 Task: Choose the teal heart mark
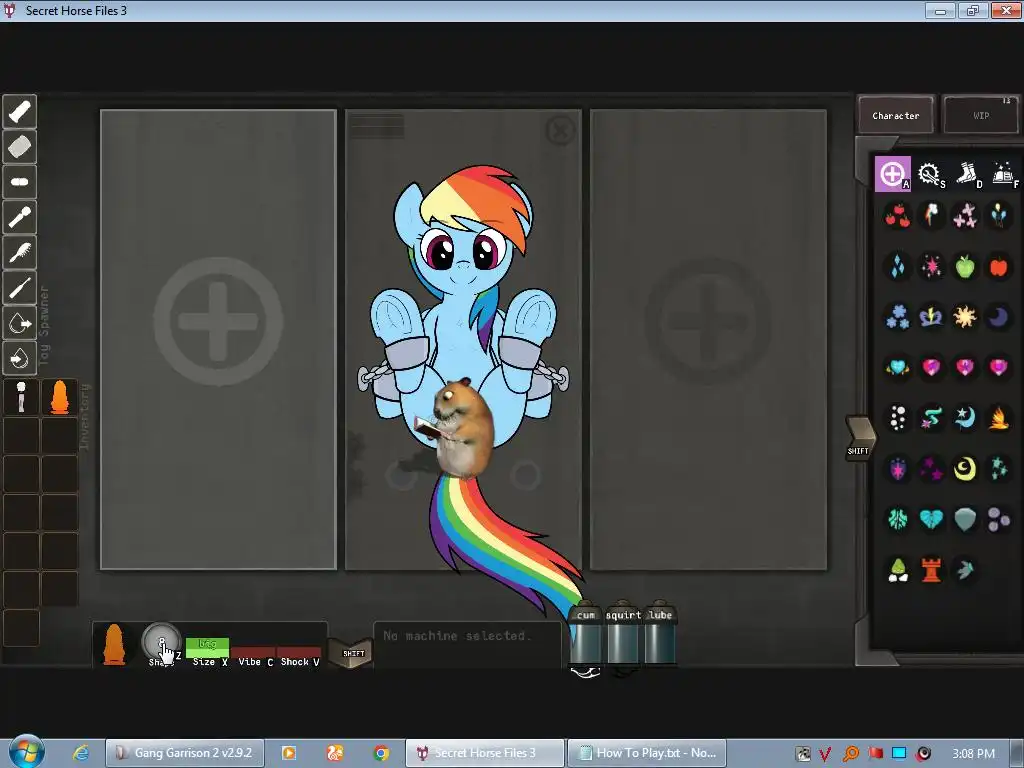[931, 519]
